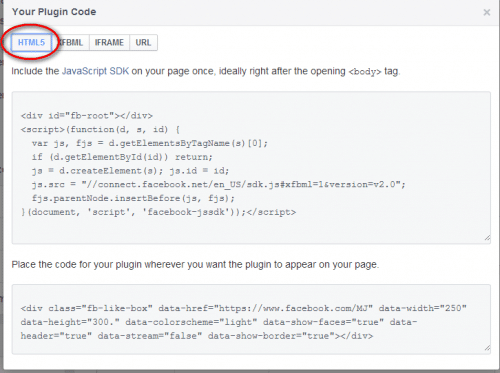Viewport: 500px width, 373px height.
Task: Click the data-height="300." code line
Action: pos(219,322)
